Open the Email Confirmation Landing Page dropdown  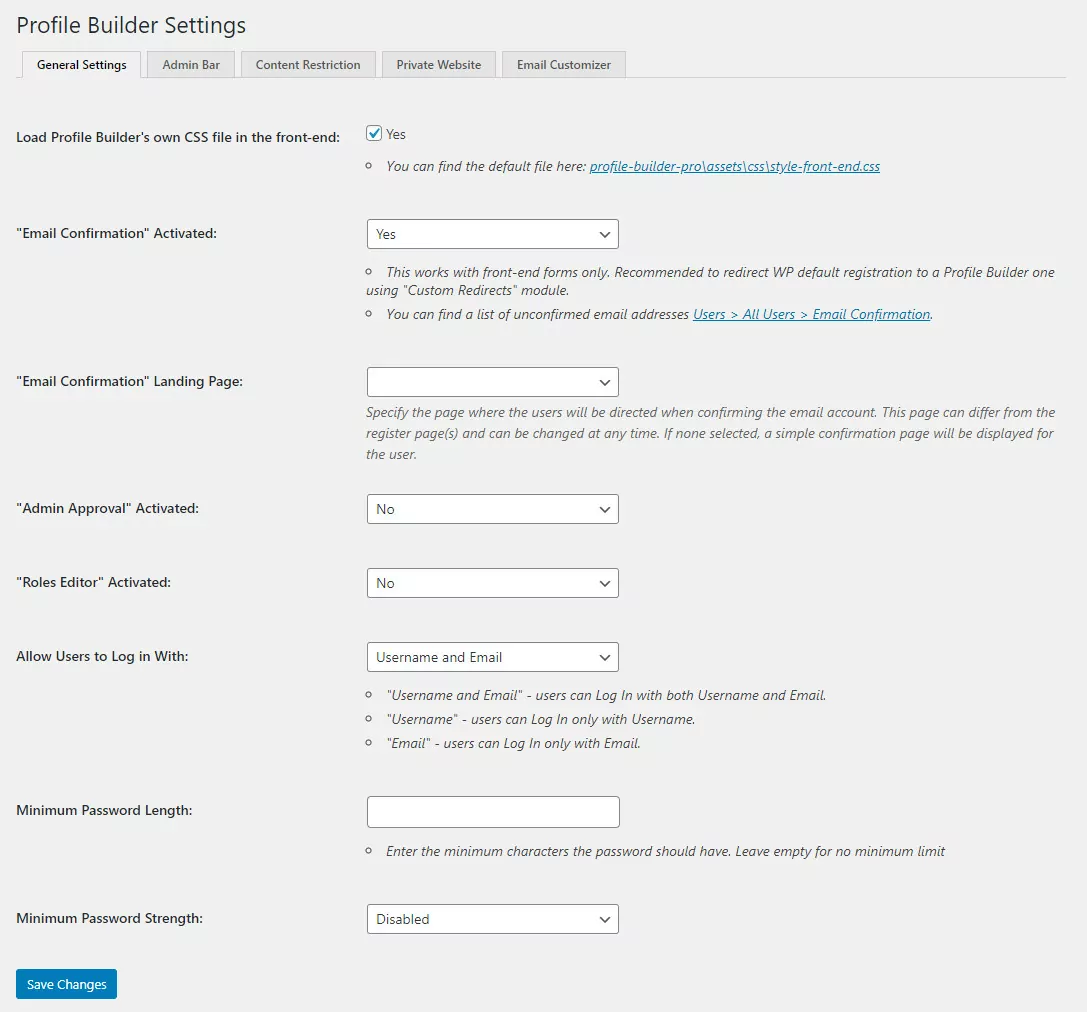tap(493, 382)
